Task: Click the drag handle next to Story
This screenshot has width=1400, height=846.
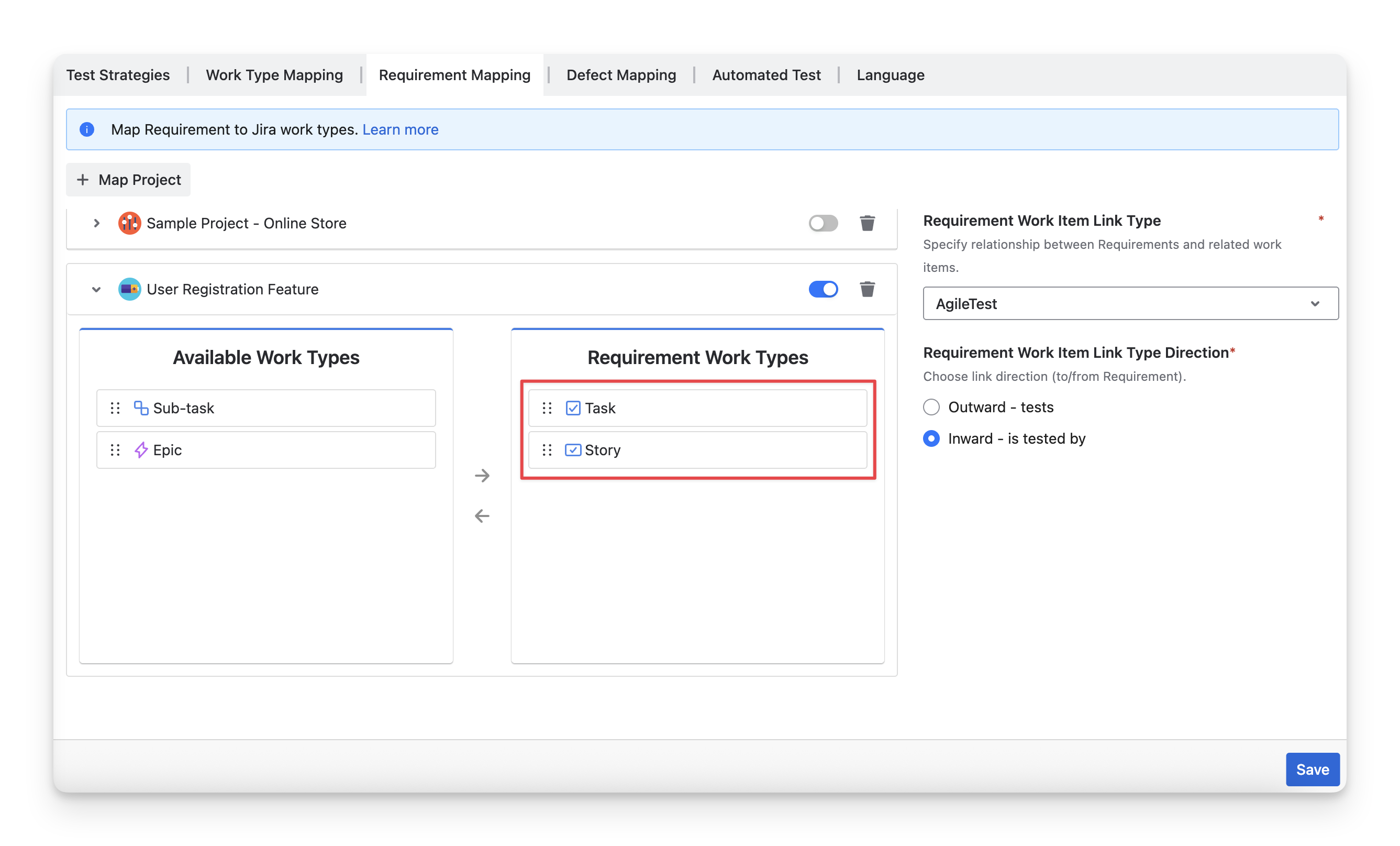Action: pyautogui.click(x=547, y=450)
